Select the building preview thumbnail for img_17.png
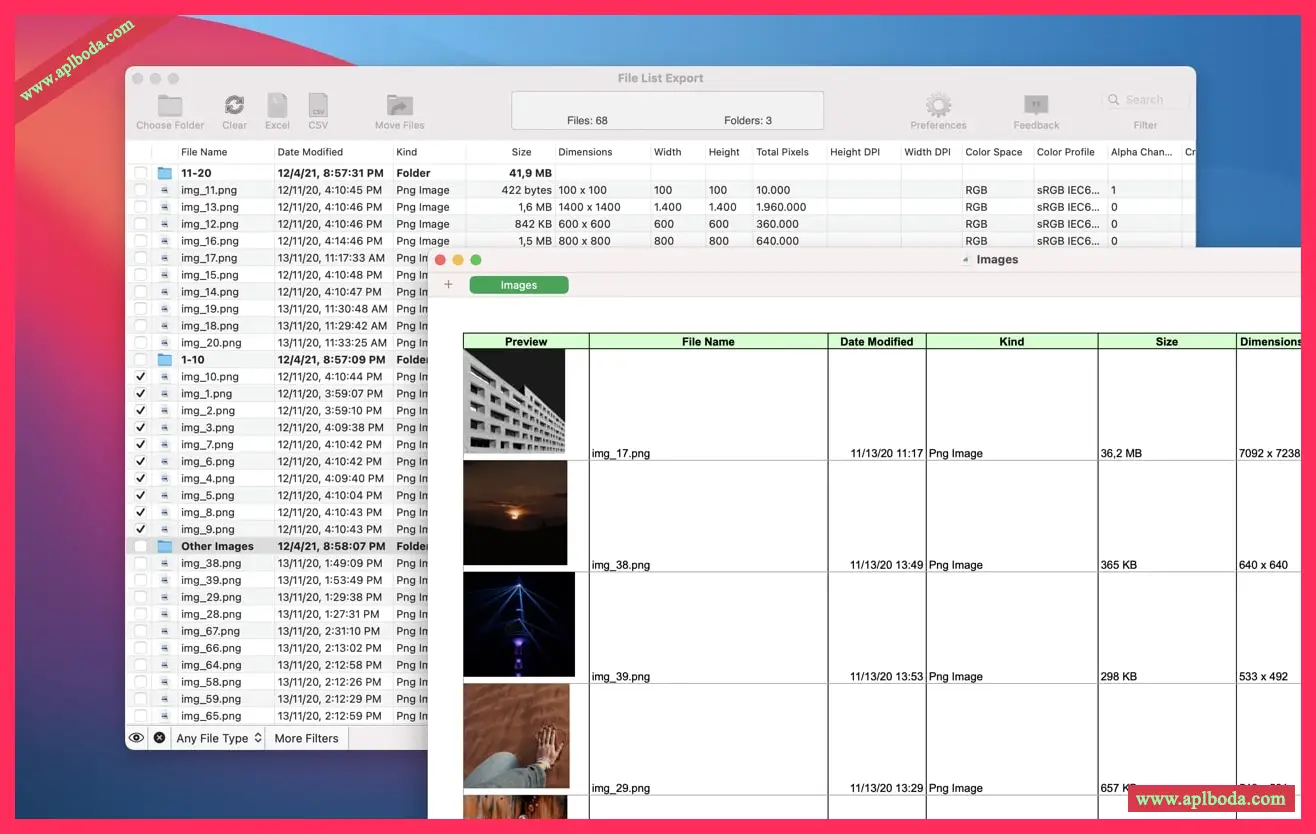The width and height of the screenshot is (1316, 834). (x=515, y=402)
